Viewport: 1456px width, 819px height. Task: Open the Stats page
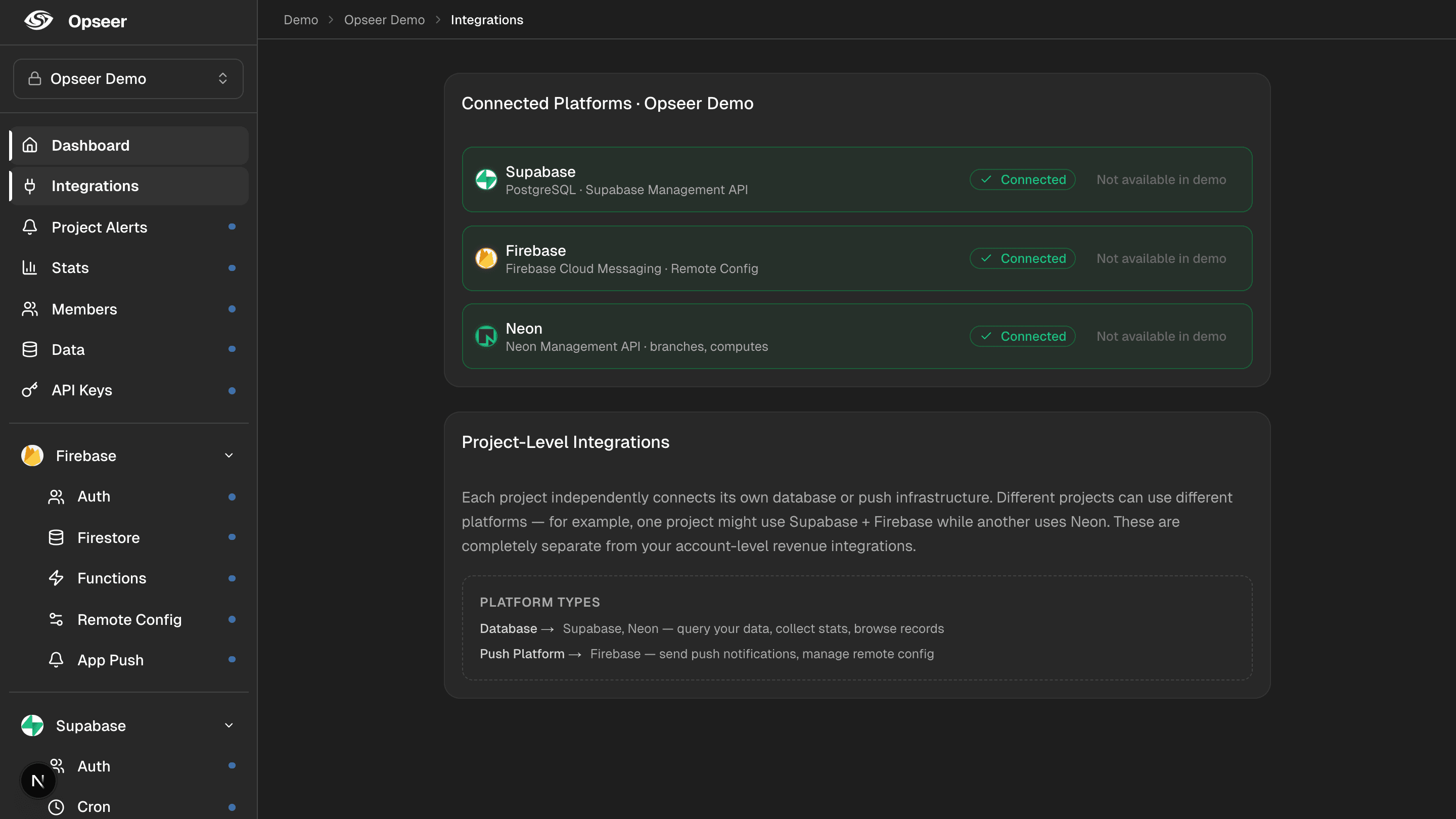[129, 268]
